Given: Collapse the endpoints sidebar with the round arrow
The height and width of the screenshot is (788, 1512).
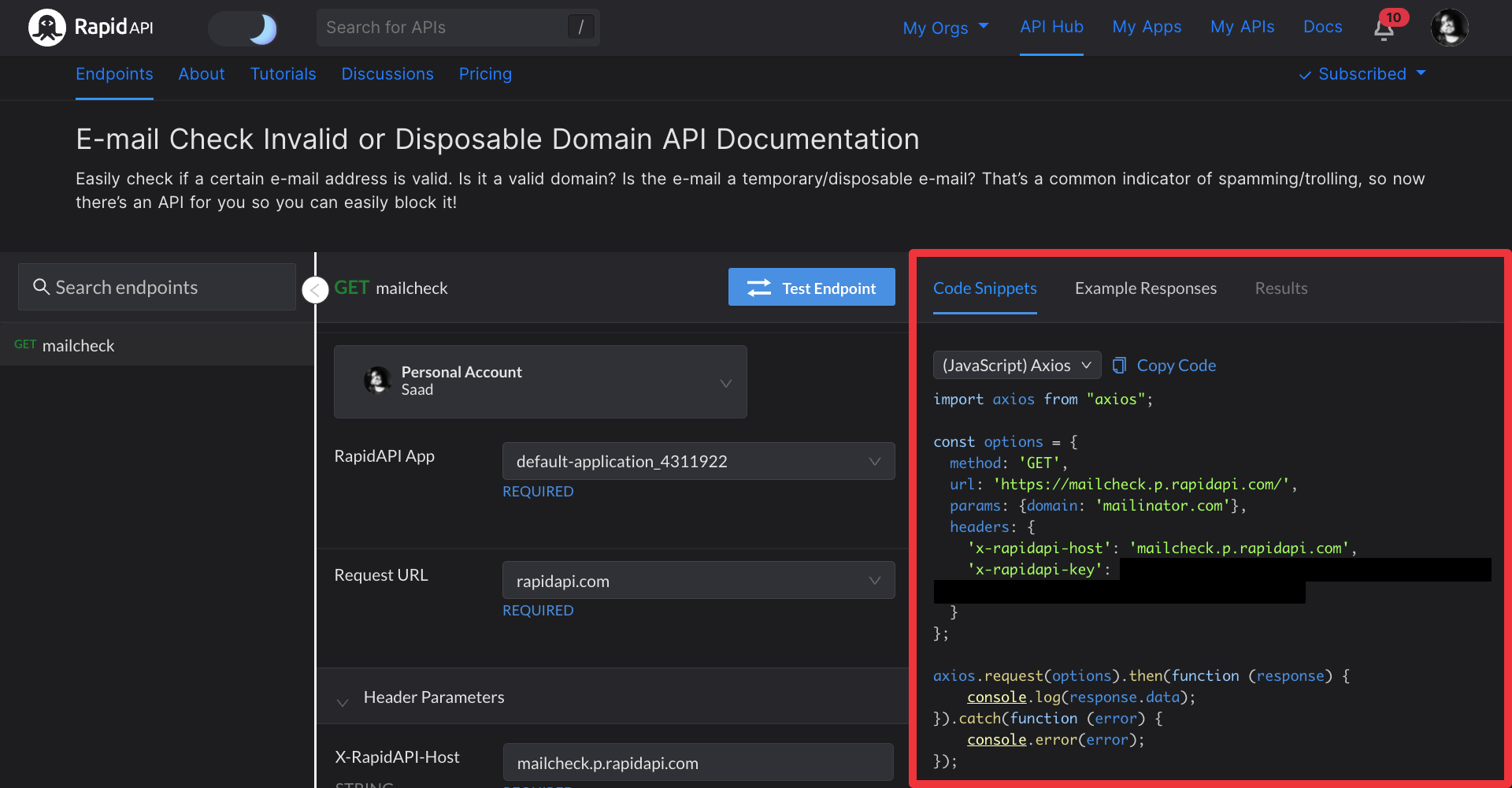Looking at the screenshot, I should 315,290.
